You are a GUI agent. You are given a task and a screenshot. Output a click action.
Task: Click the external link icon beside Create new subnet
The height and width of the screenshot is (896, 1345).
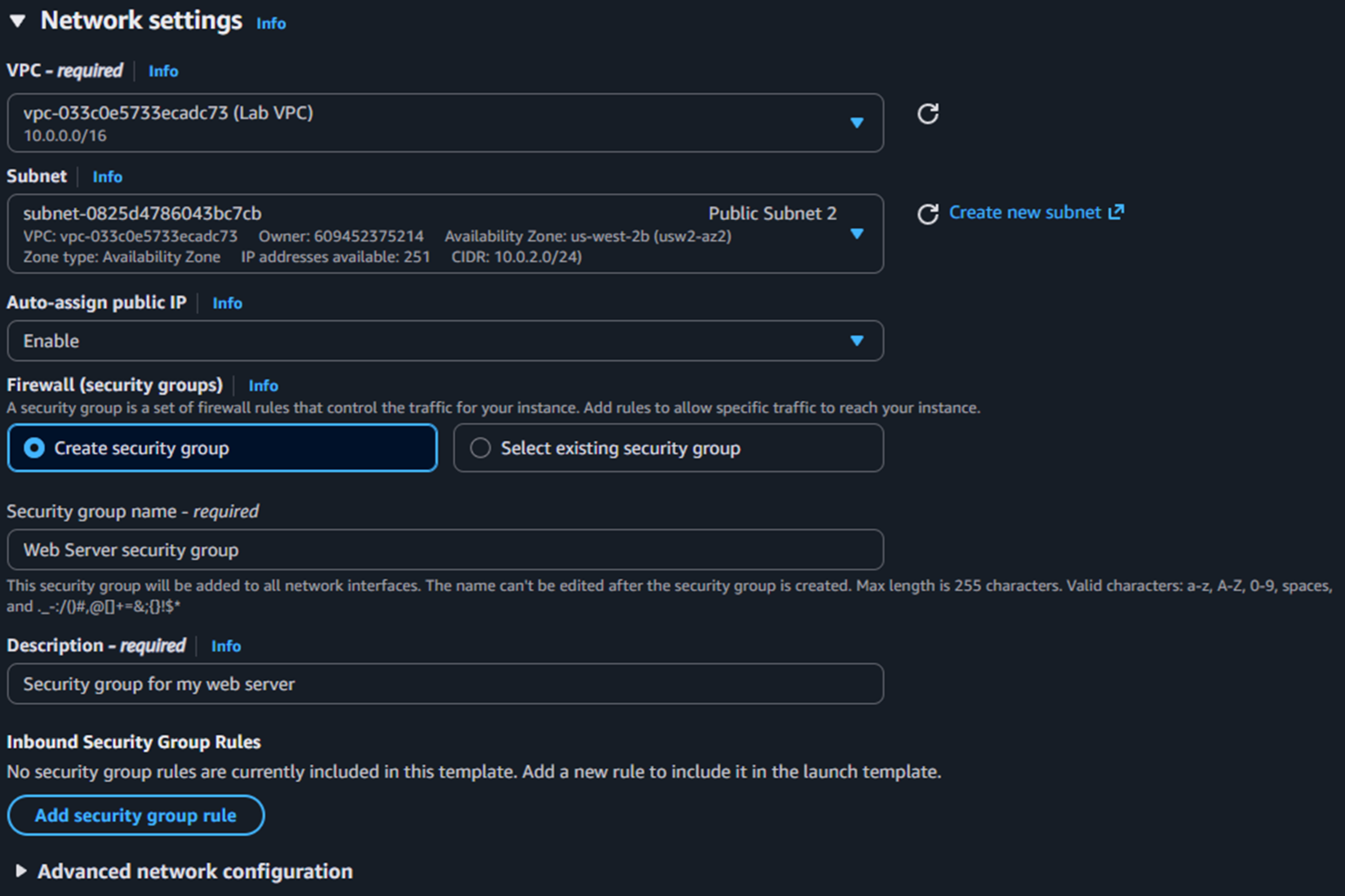1118,211
